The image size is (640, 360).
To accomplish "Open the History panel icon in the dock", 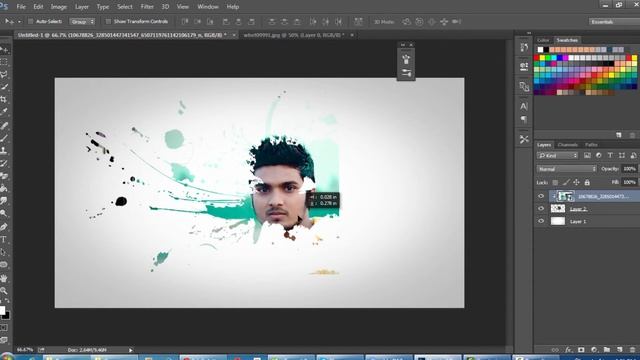I will (x=524, y=47).
